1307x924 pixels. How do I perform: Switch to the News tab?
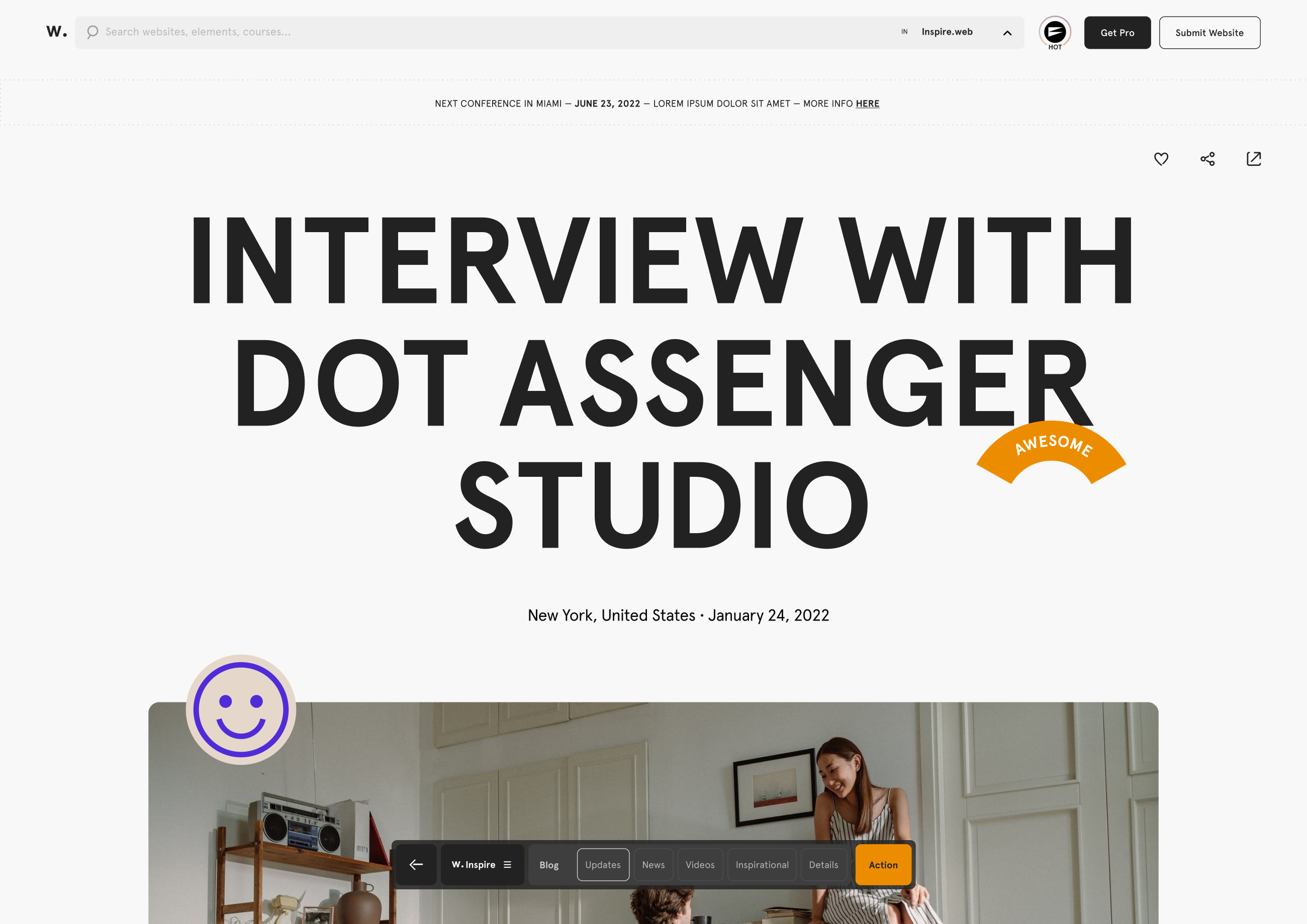pos(653,864)
